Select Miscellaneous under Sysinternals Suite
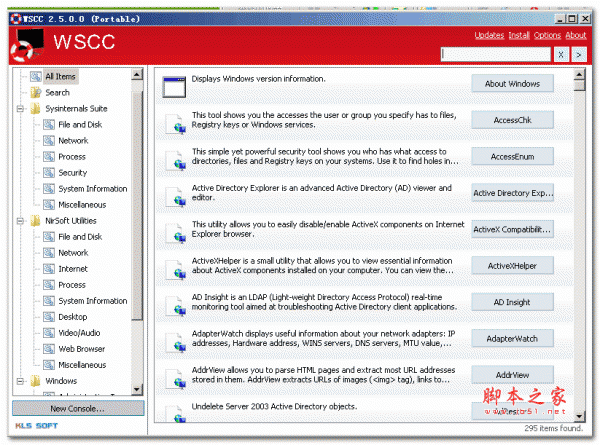This screenshot has height=445, width=600. (82, 205)
